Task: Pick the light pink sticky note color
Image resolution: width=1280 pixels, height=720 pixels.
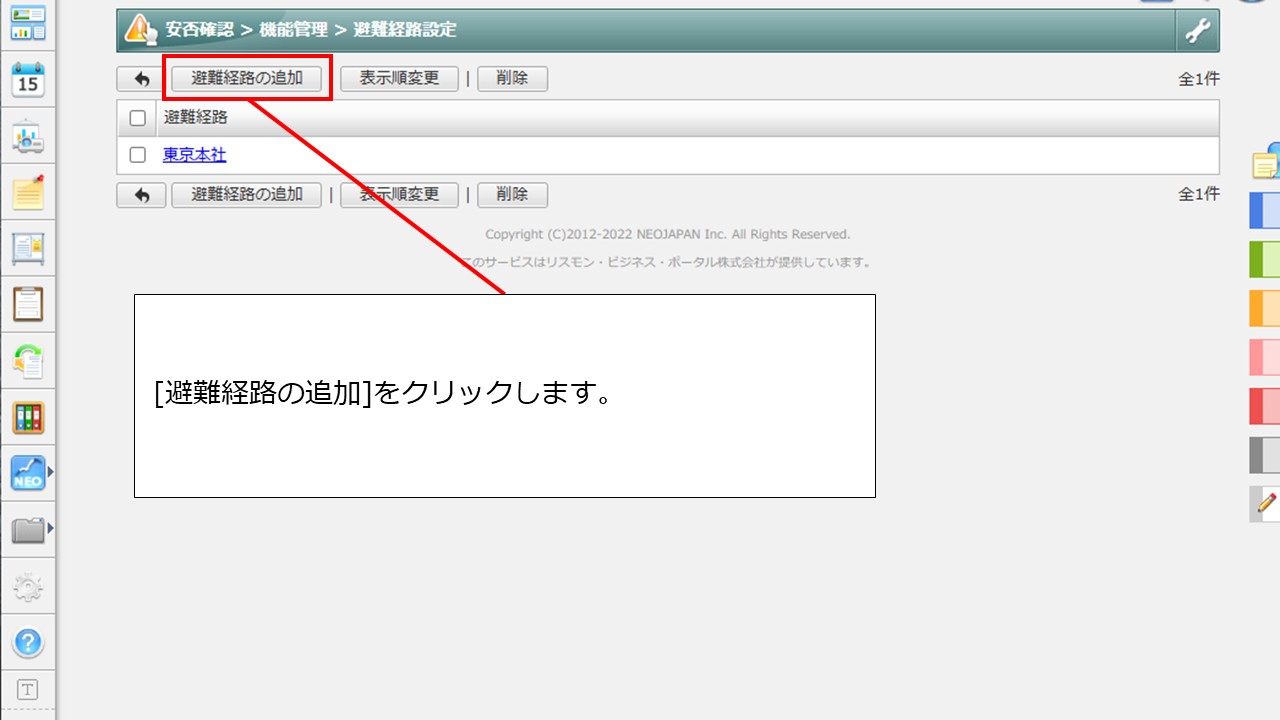Action: 1265,357
